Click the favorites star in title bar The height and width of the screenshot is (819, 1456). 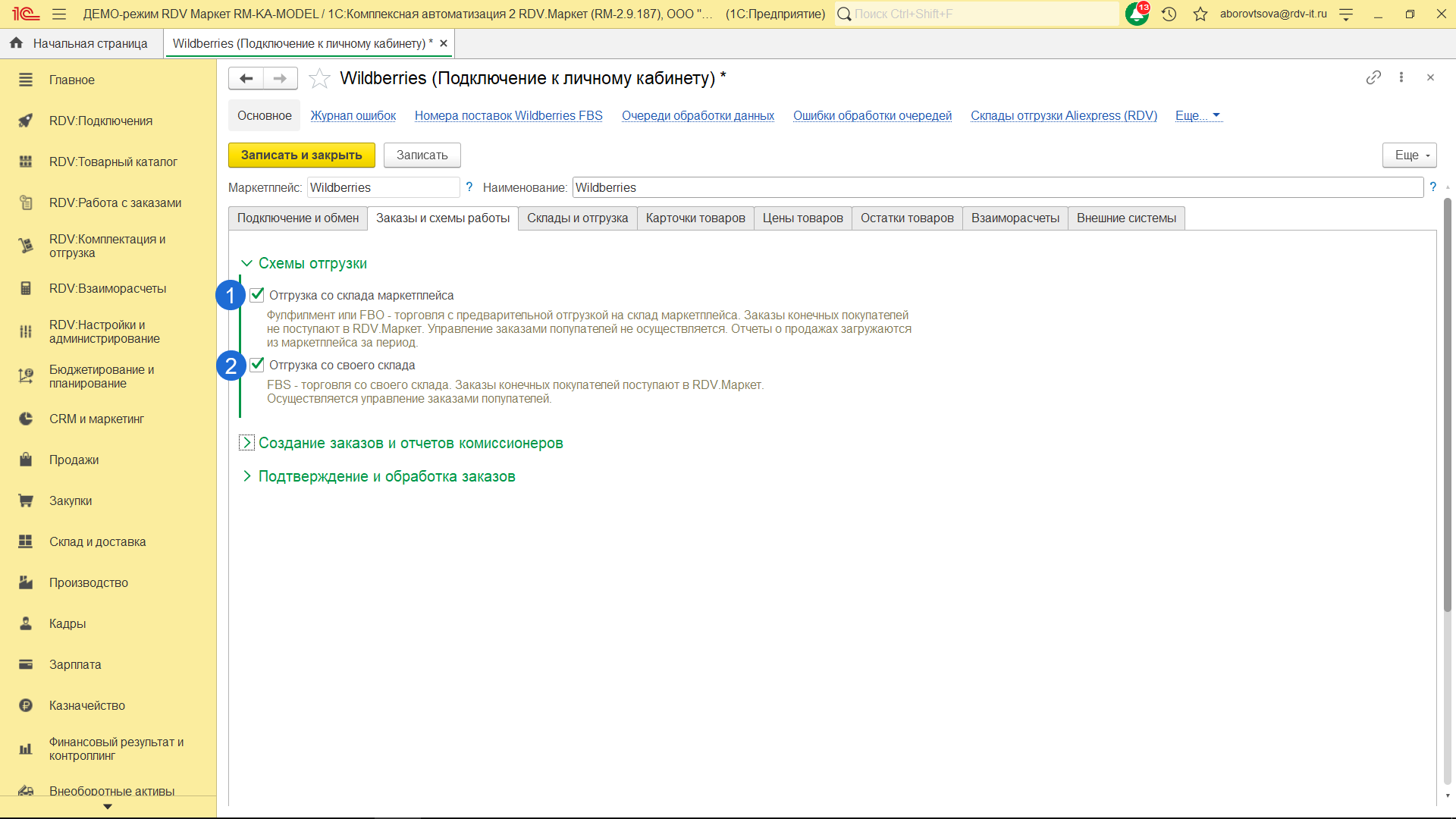(1200, 14)
